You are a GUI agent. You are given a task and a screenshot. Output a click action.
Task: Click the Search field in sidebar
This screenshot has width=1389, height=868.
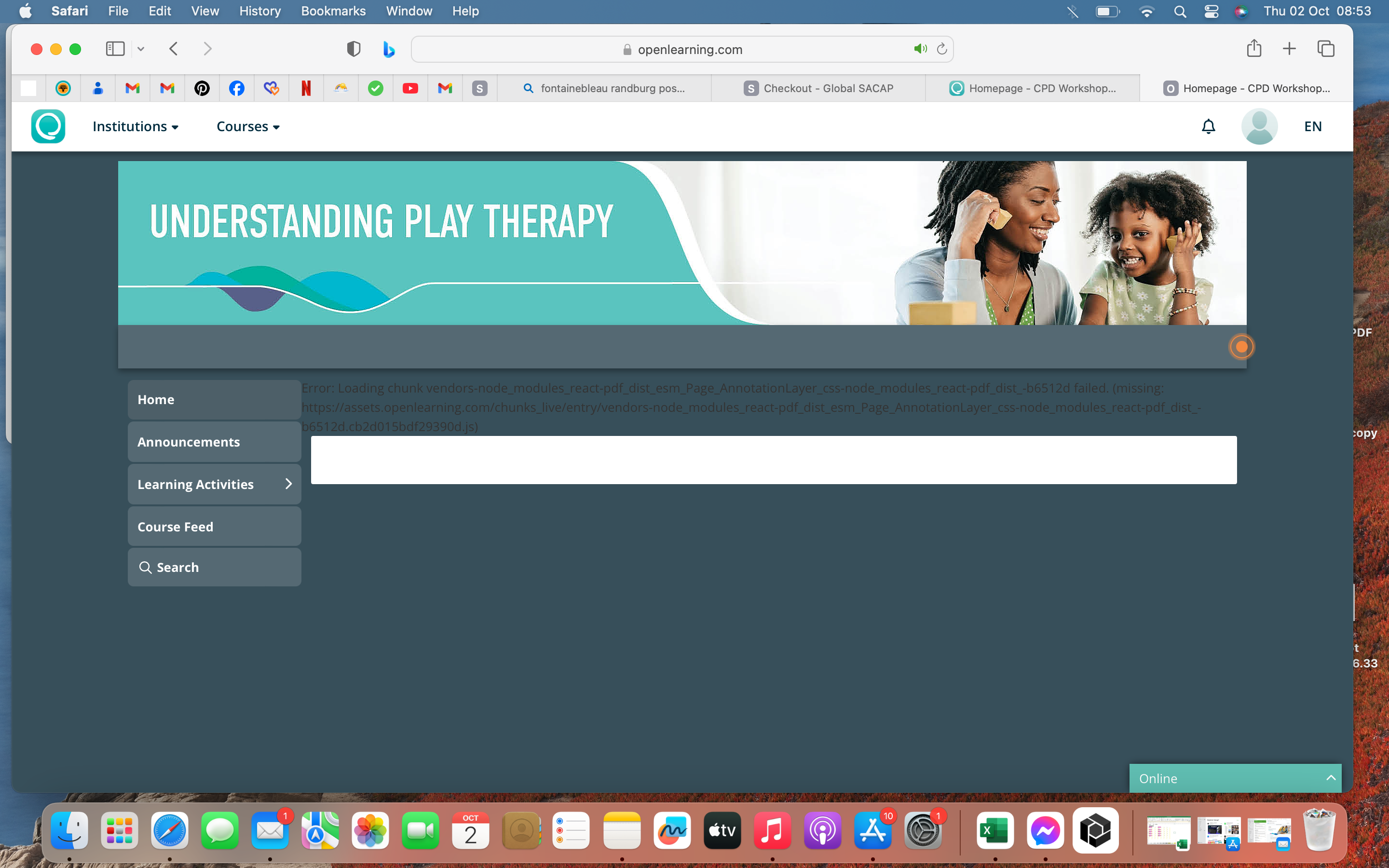point(214,567)
